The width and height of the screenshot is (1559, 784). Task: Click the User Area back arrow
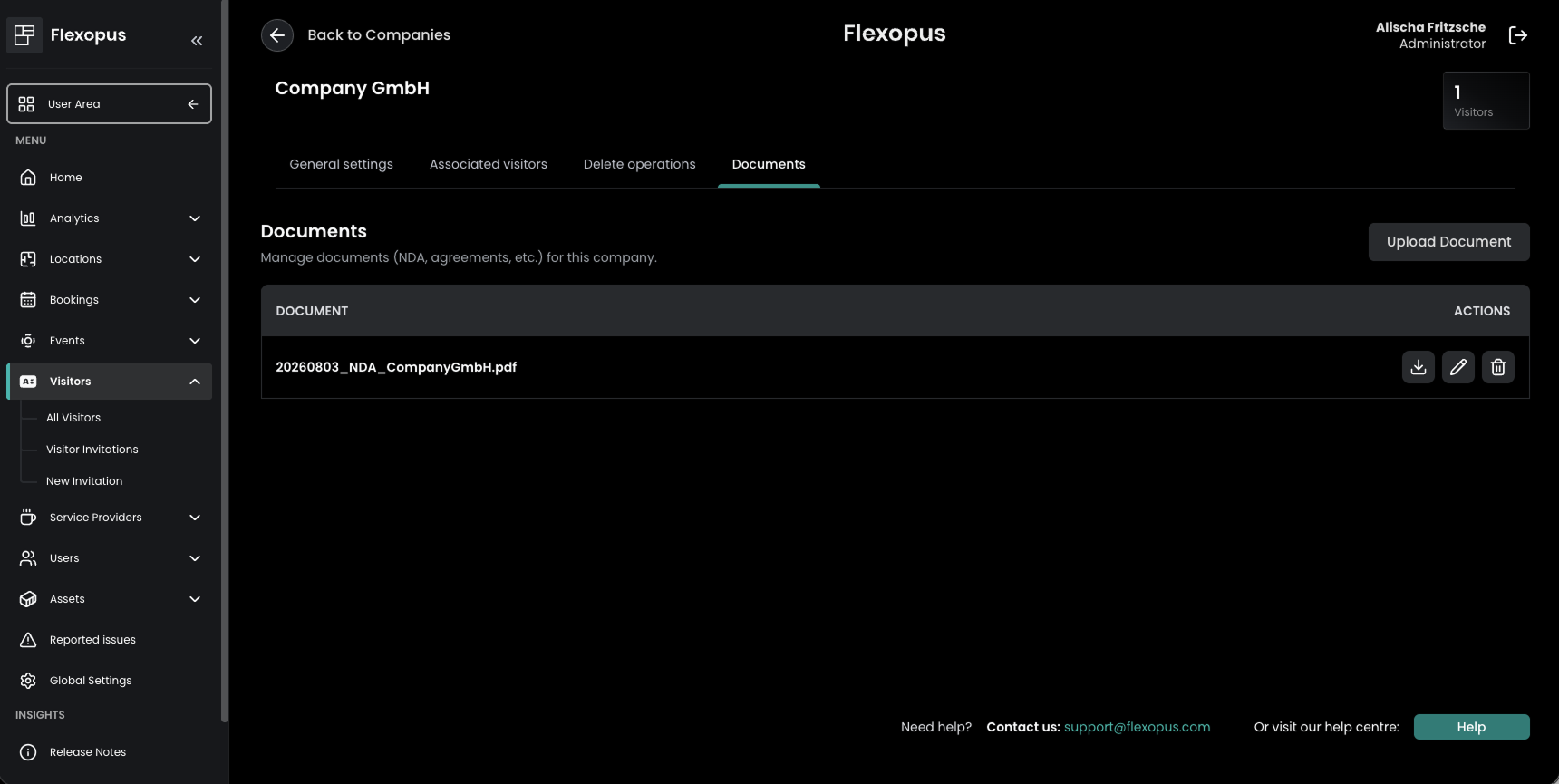click(x=193, y=104)
